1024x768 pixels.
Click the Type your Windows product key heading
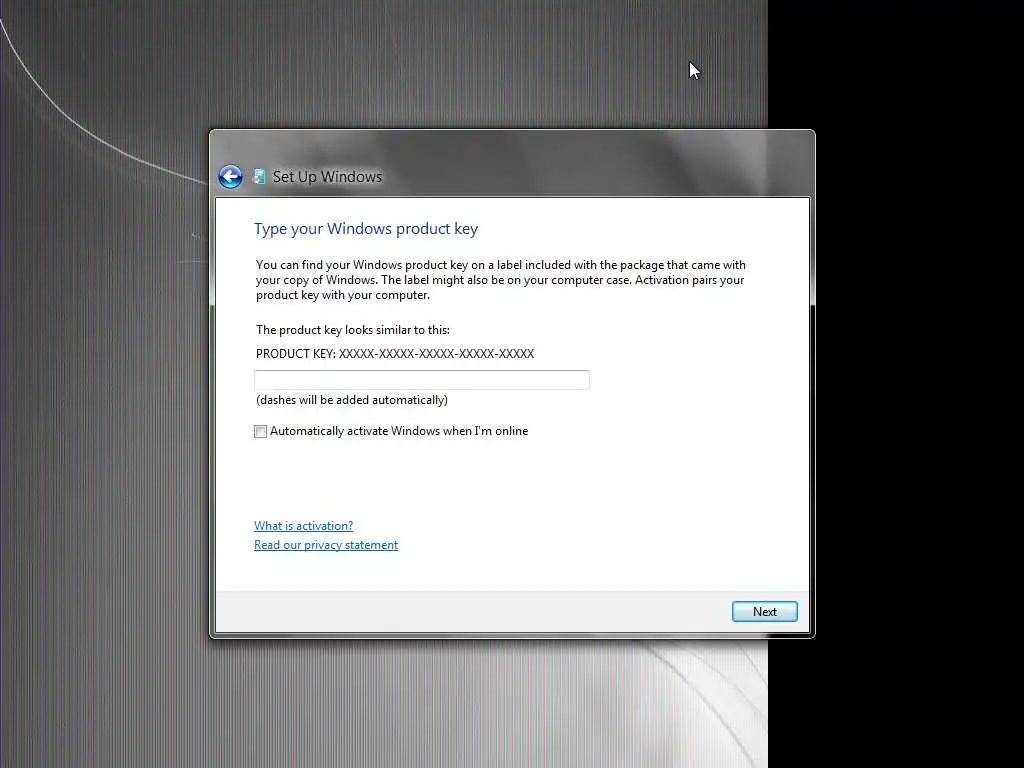coord(366,229)
